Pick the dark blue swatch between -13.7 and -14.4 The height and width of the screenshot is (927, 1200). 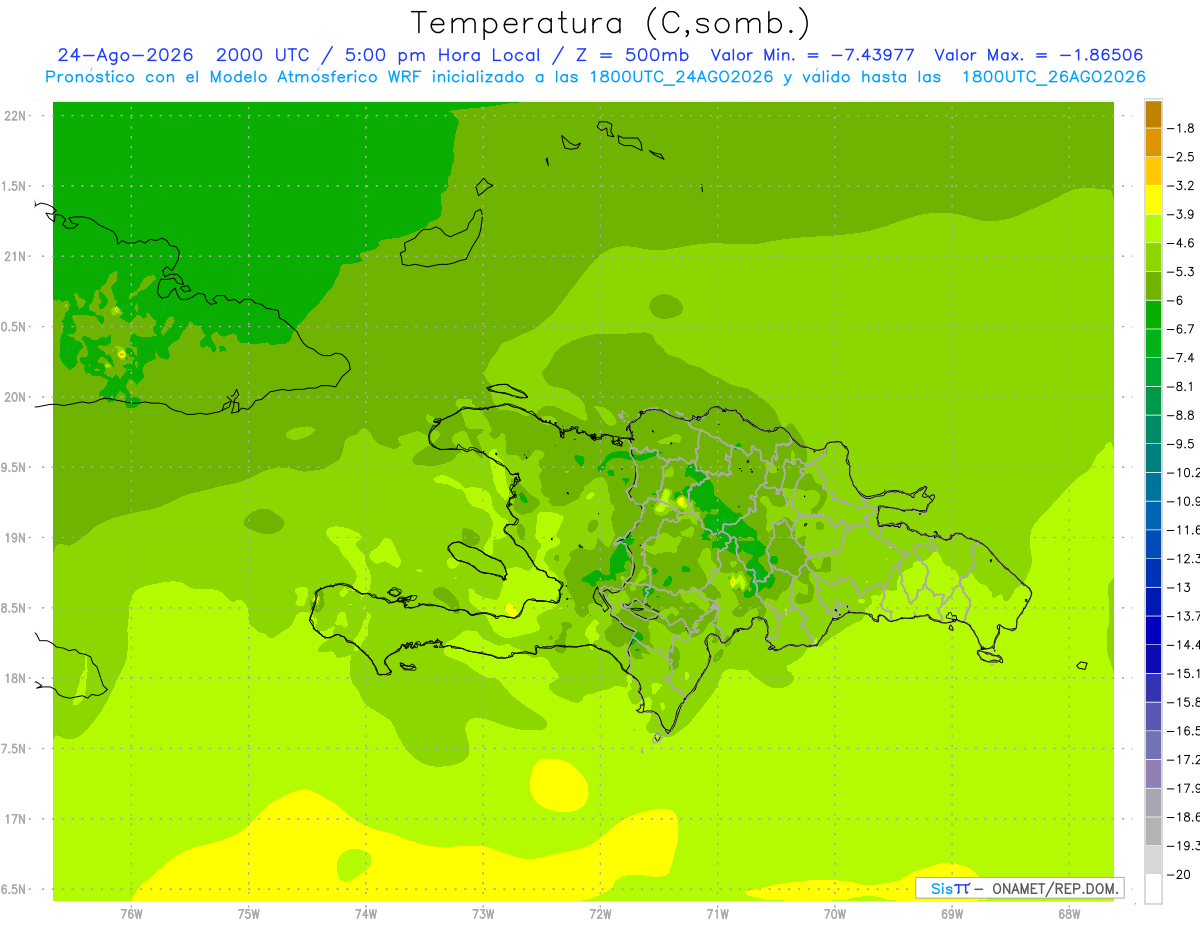[1153, 629]
